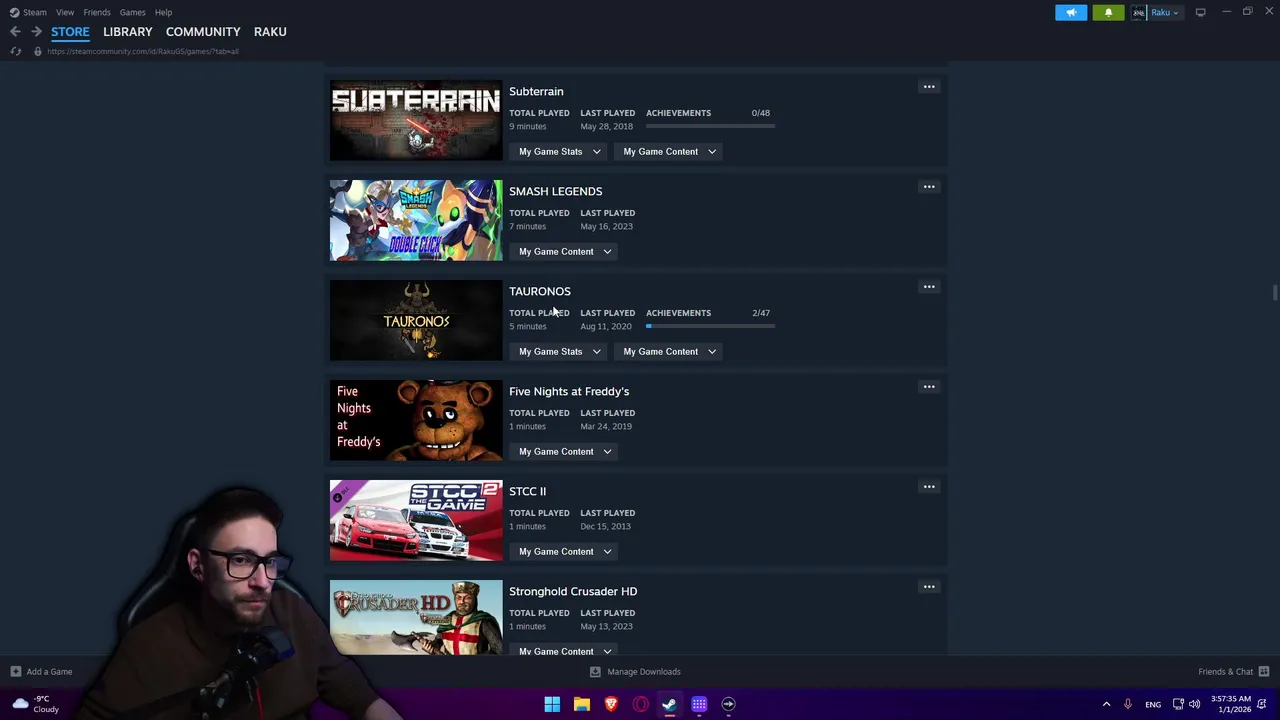This screenshot has height=720, width=1280.
Task: Expand SMASH LEGENDS My Game Content dropdown
Action: pos(565,252)
